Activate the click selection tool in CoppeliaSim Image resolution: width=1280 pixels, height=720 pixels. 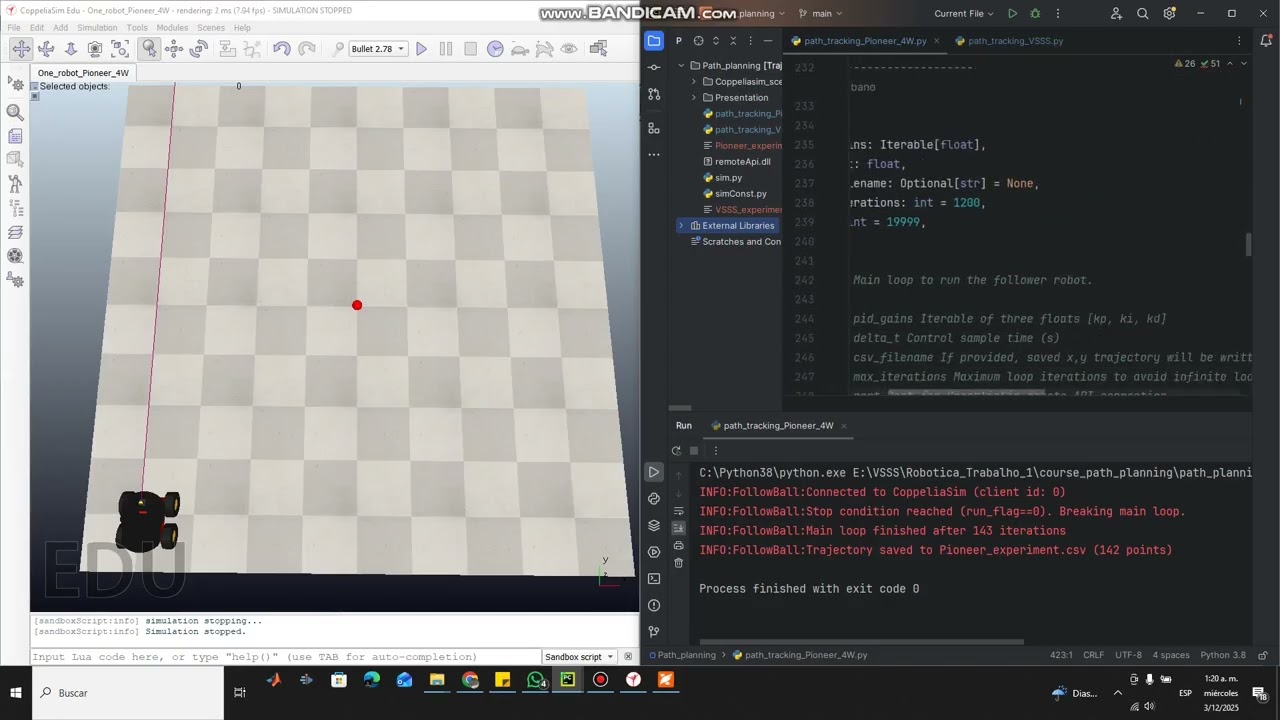click(x=149, y=48)
